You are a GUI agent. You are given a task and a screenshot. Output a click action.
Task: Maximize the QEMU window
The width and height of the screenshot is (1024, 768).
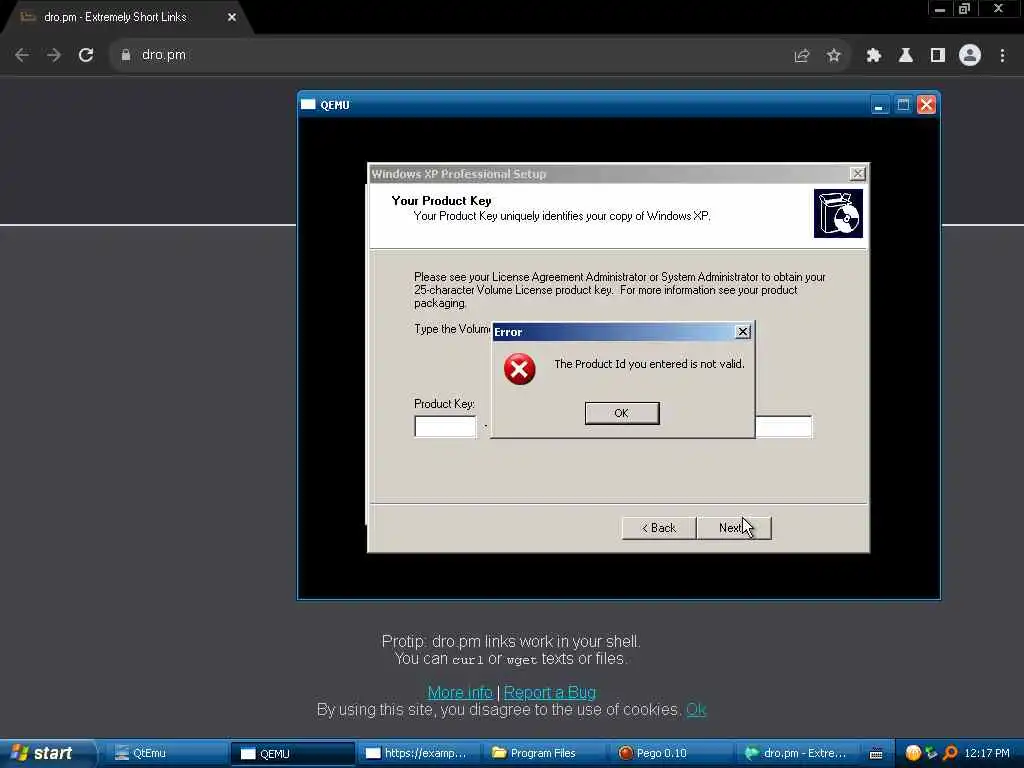coord(903,104)
